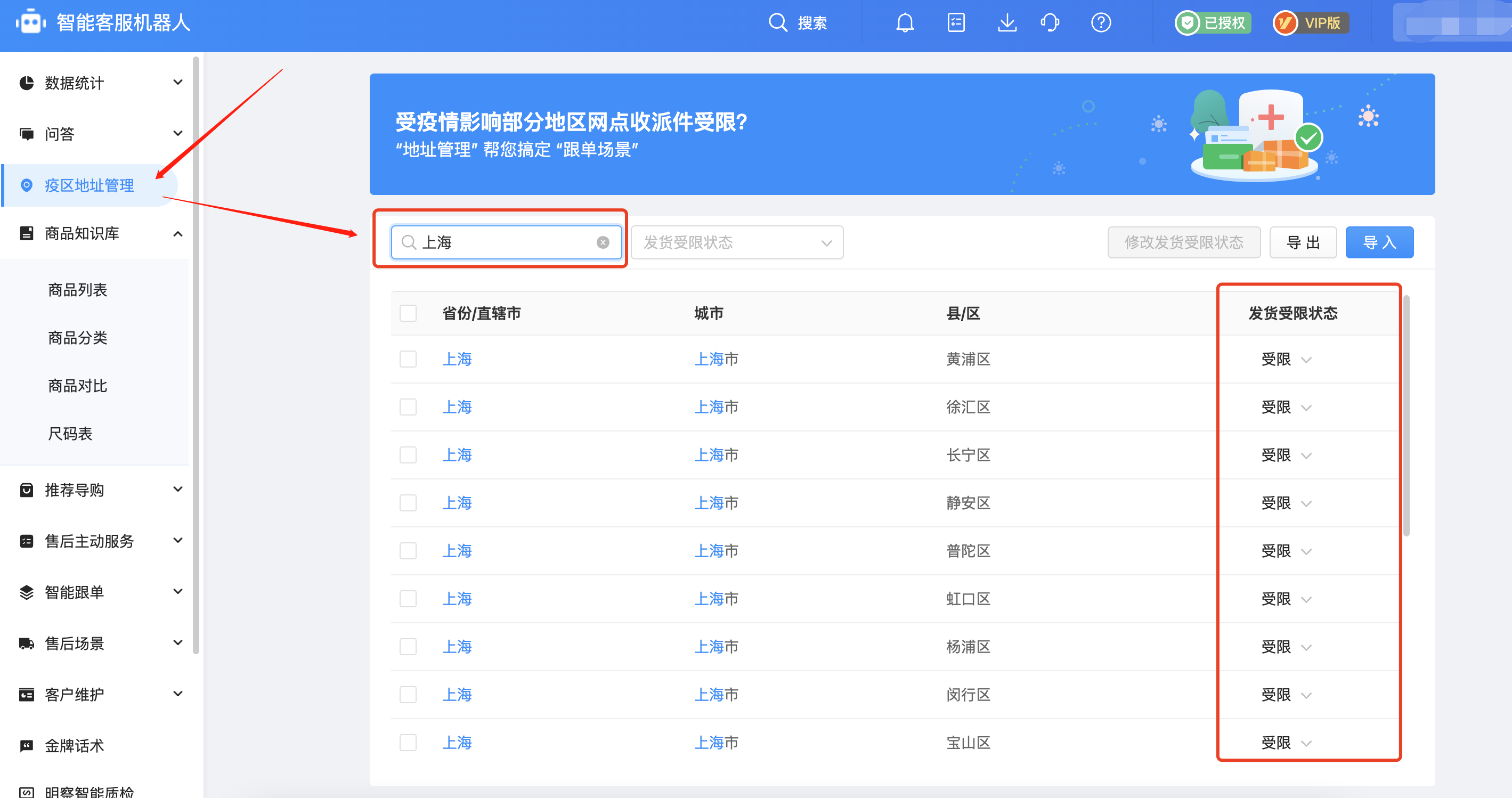This screenshot has height=798, width=1512.
Task: Open the notifications bell
Action: 905,23
